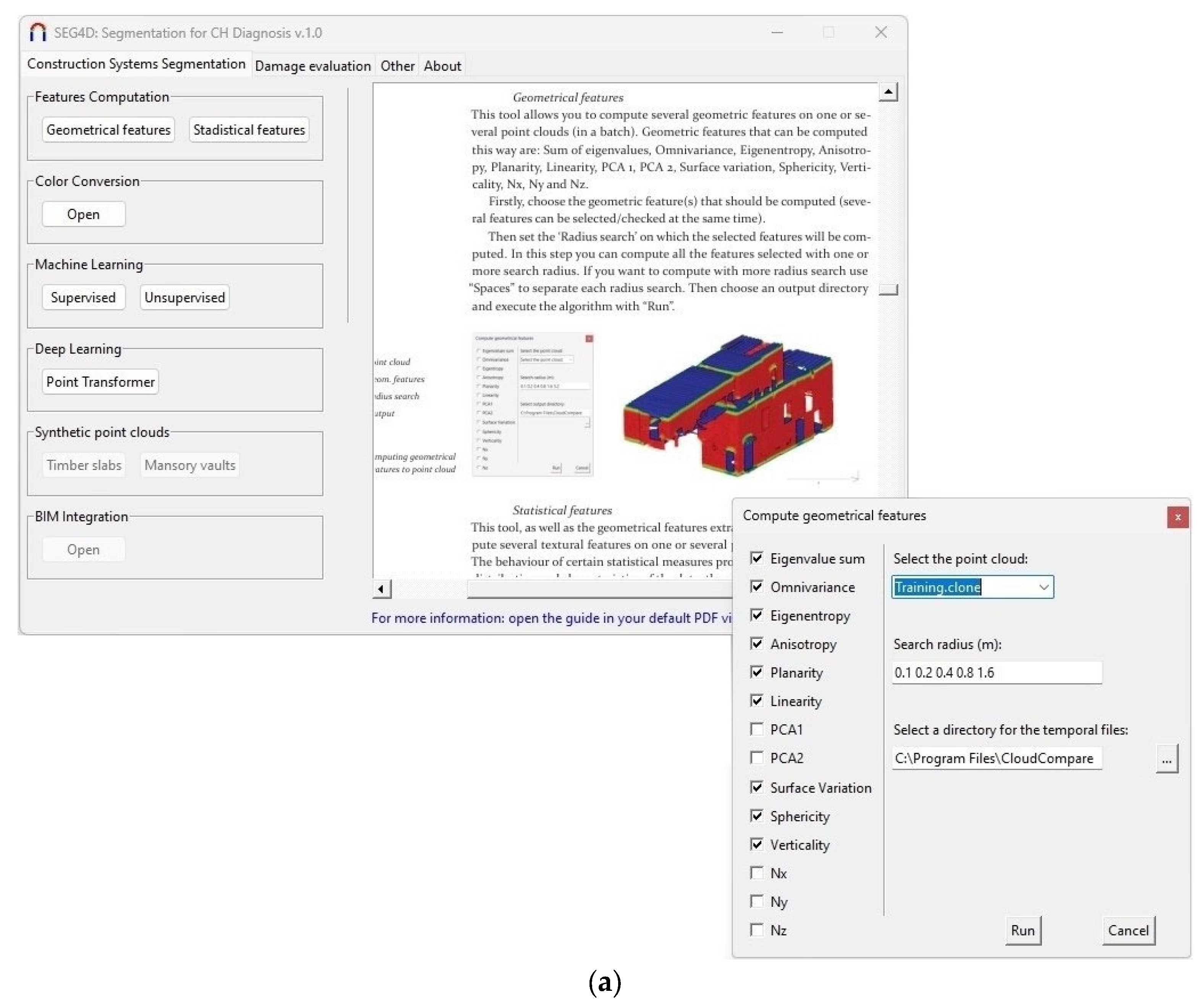Image resolution: width=1200 pixels, height=1008 pixels.
Task: Click the scroll up arrow in guide
Action: (888, 92)
